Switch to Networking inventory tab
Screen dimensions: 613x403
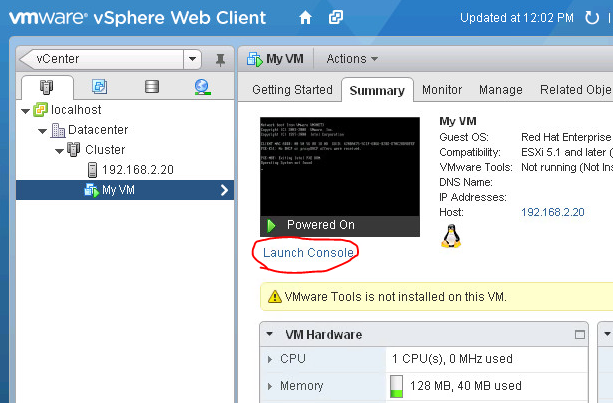(202, 87)
